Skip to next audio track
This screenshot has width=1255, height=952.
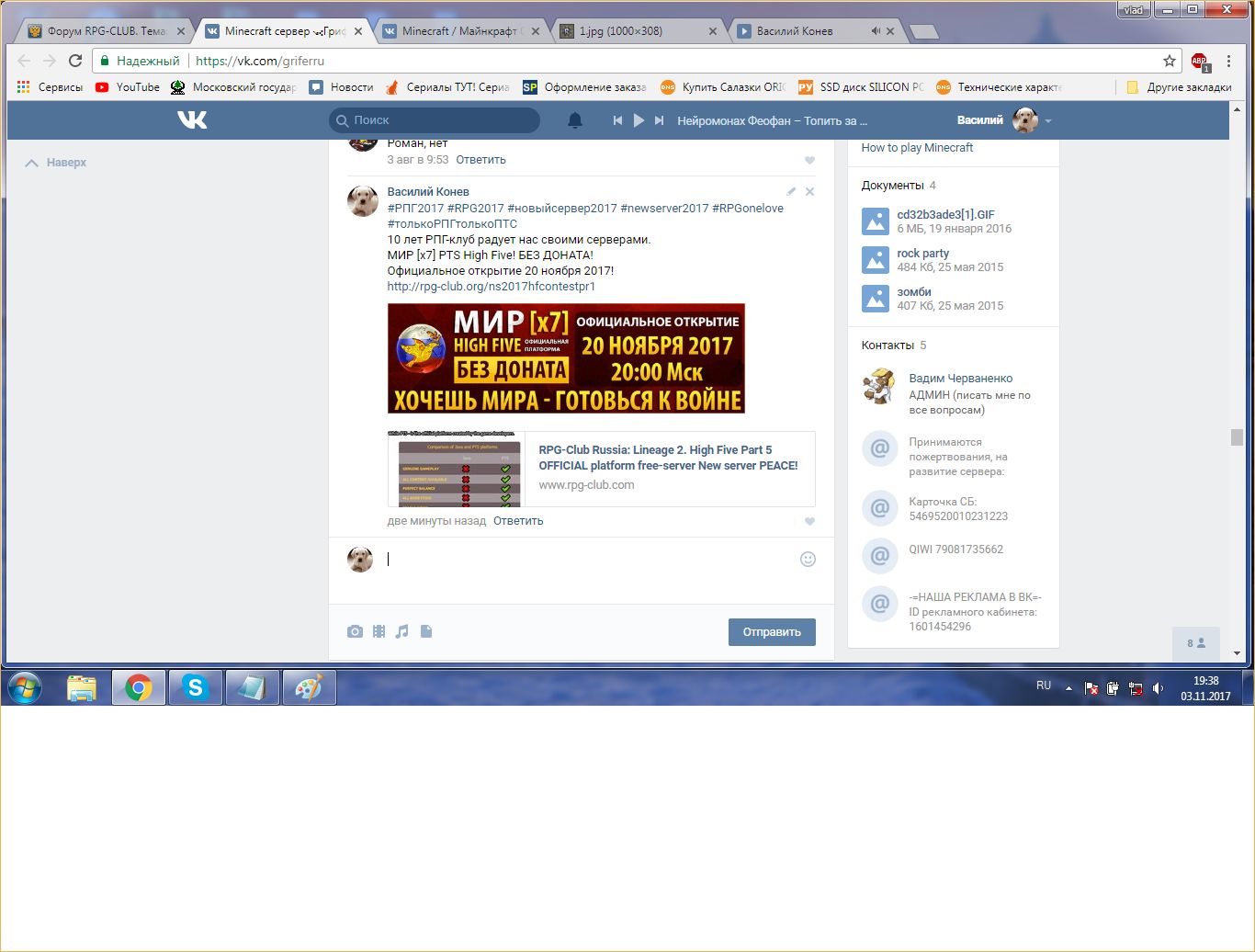point(659,120)
